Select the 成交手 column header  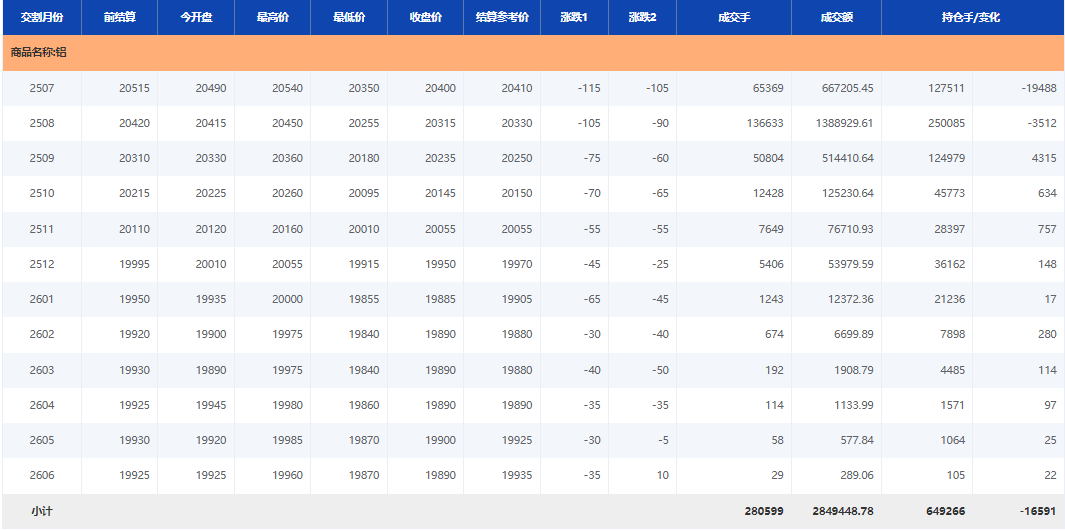(734, 18)
